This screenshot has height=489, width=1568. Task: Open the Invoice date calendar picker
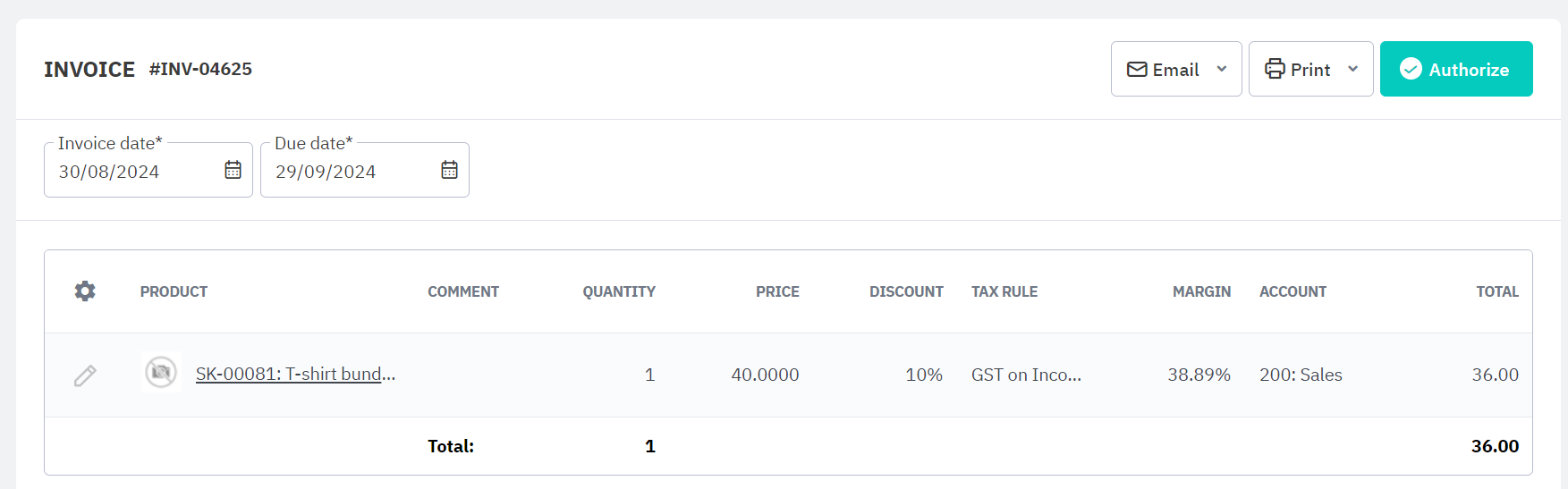[233, 170]
